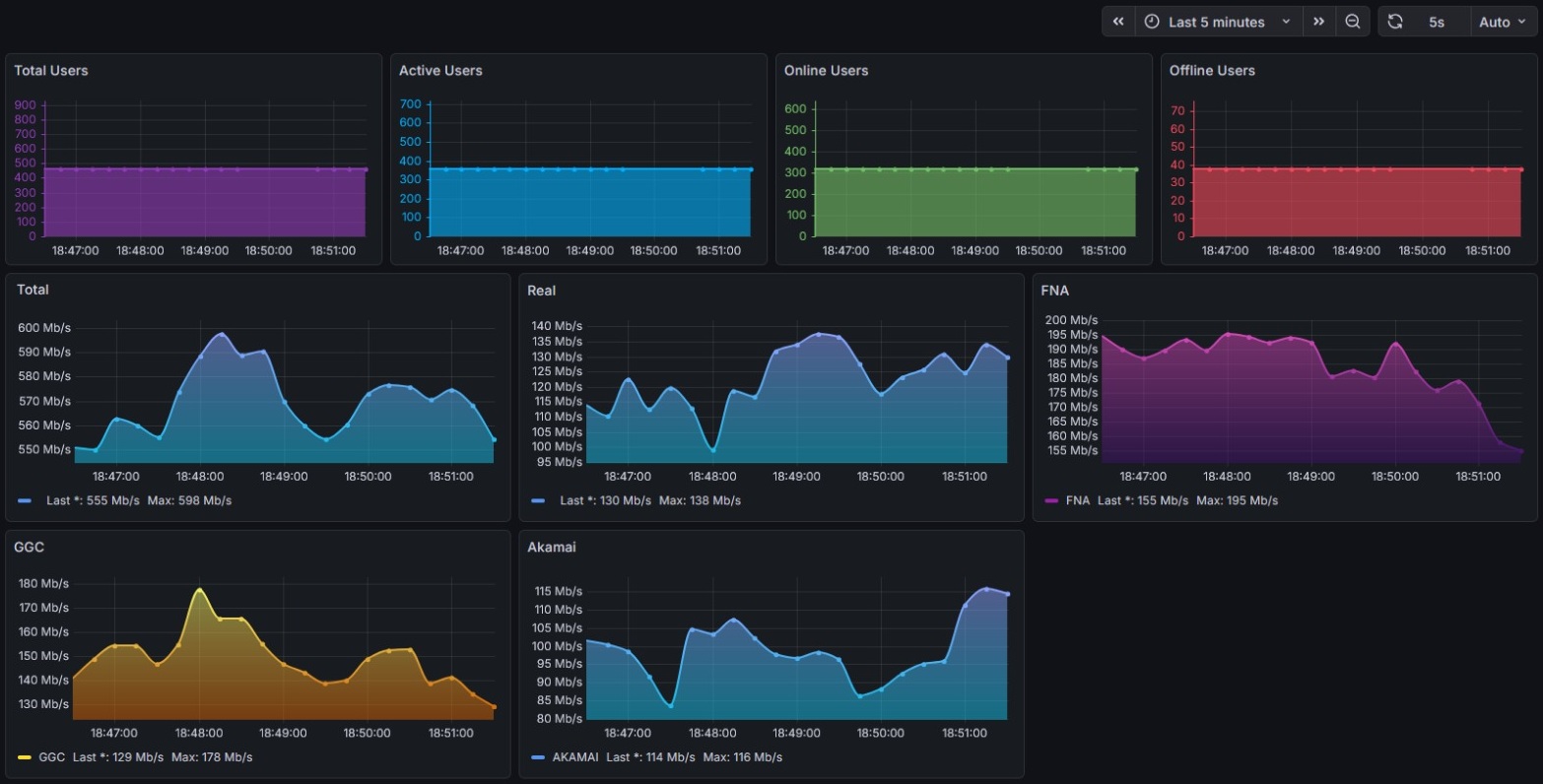Click the dashboard refresh icon
This screenshot has width=1543, height=784.
click(x=1395, y=21)
